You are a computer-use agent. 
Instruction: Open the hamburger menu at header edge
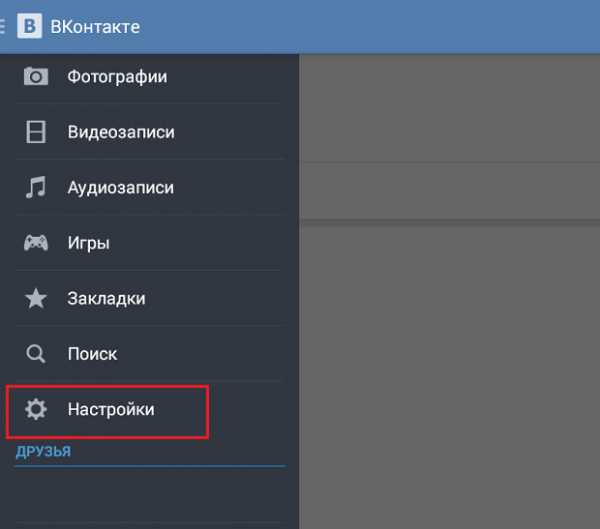pos(2,26)
